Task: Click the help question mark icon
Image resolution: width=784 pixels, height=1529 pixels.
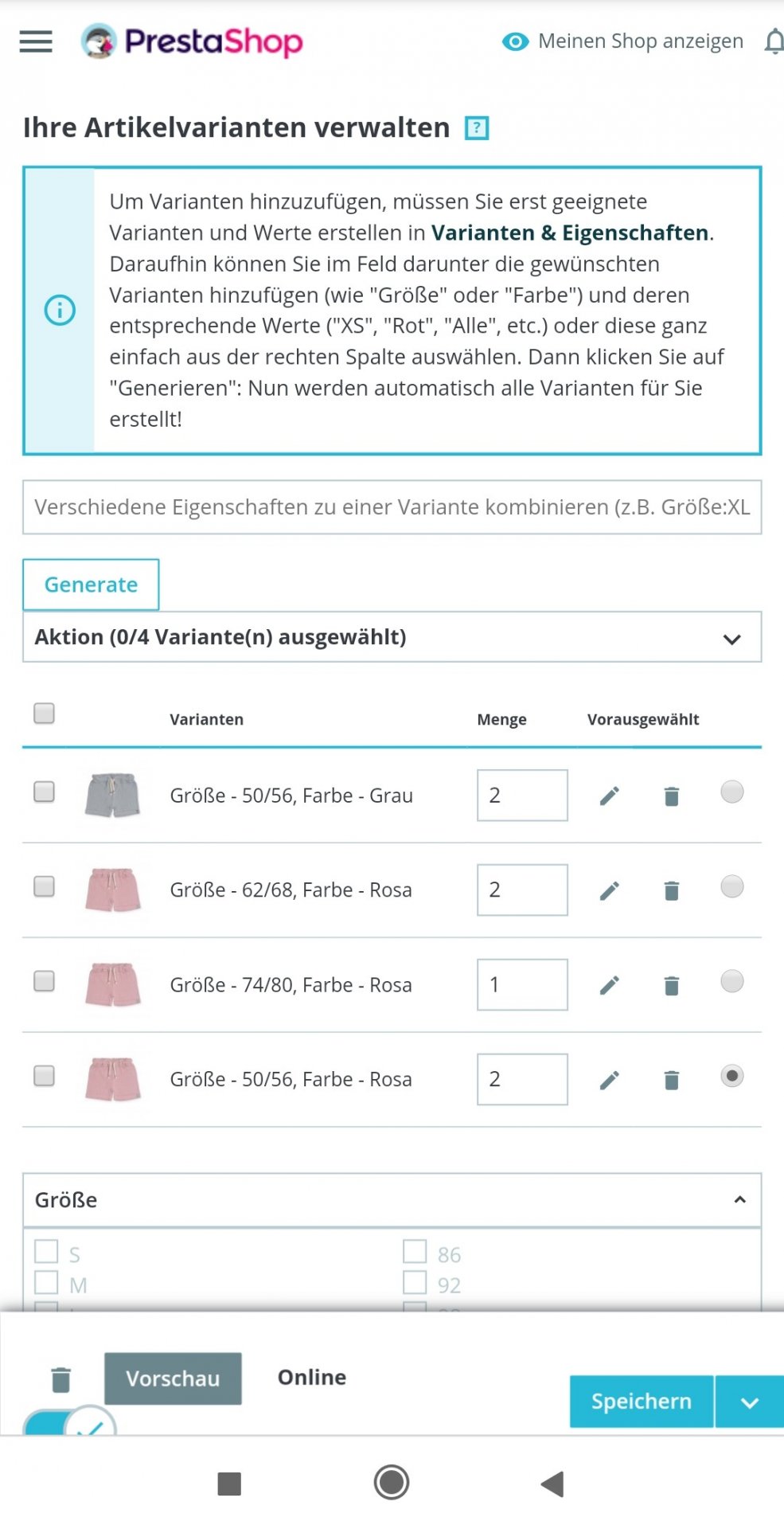Action: (x=476, y=127)
